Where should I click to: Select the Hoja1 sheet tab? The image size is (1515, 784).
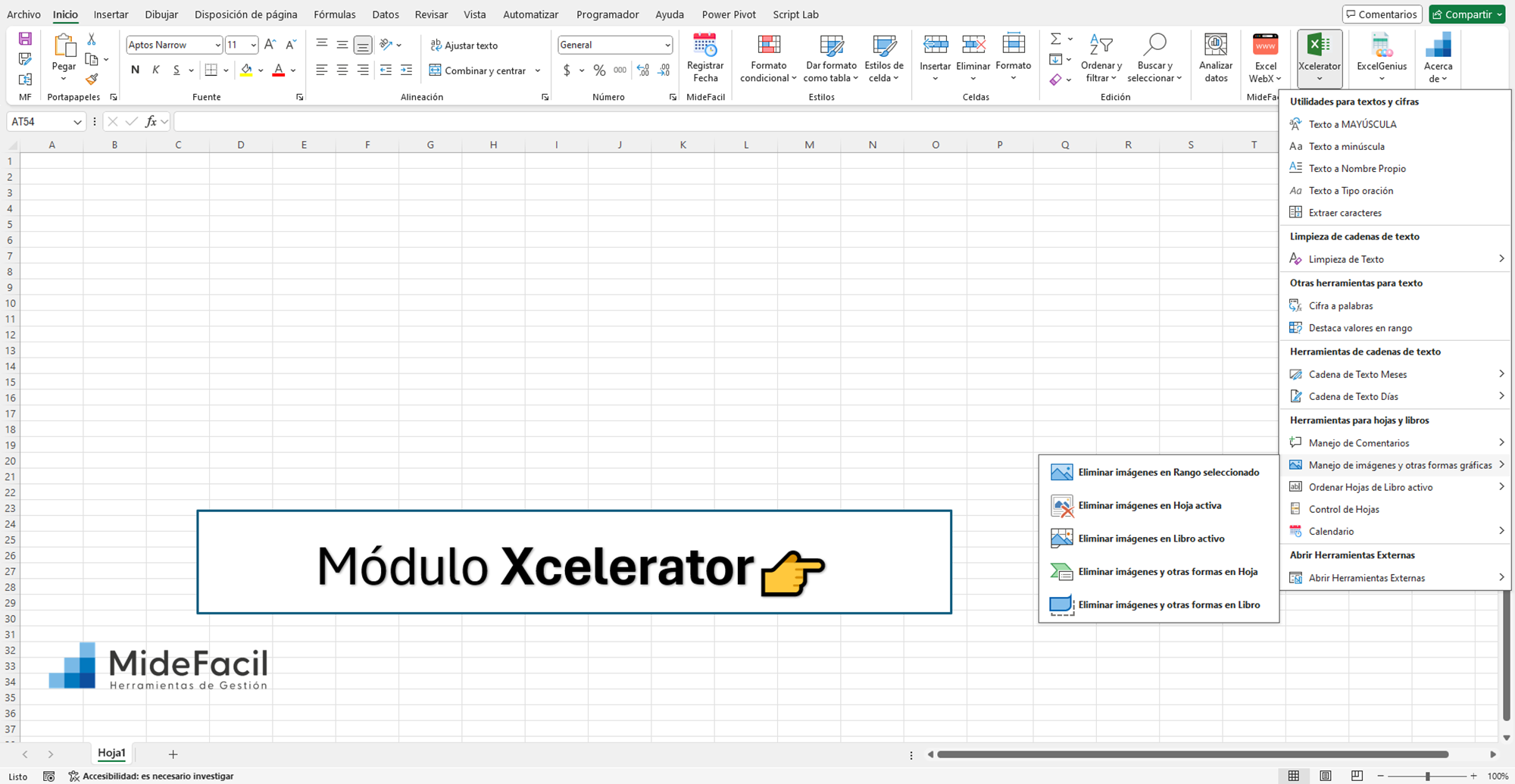[x=111, y=754]
